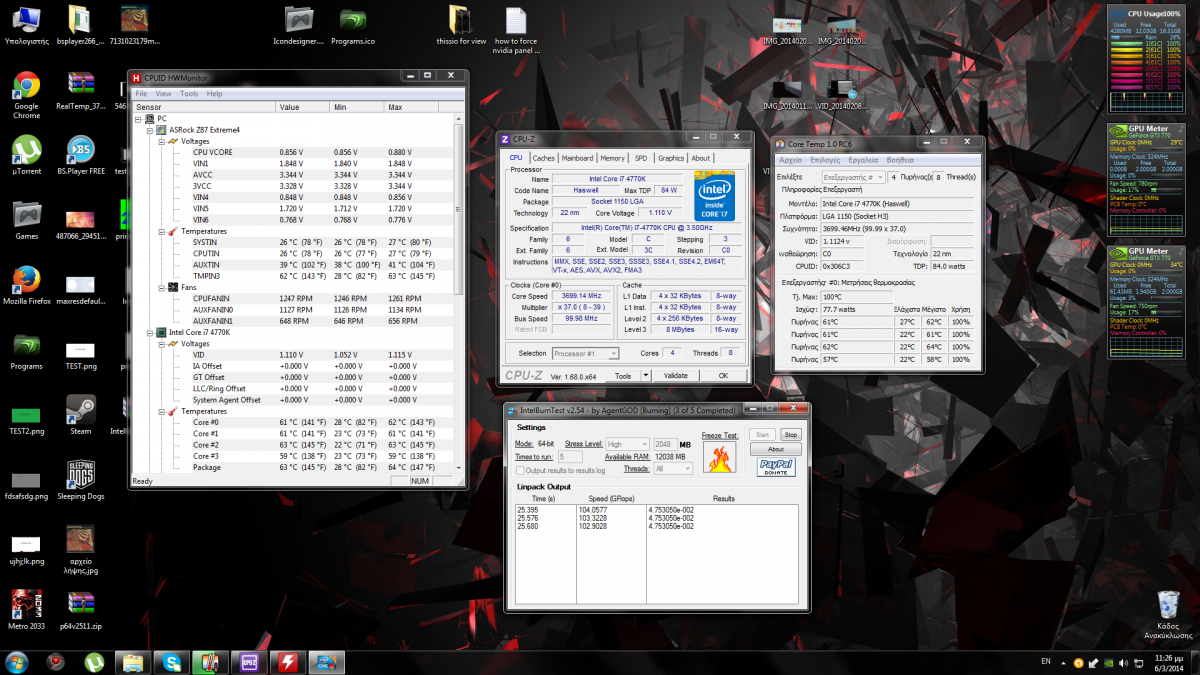The height and width of the screenshot is (675, 1200).
Task: Open the Processor #1 selection dropdown in CPU-Z
Action: (586, 353)
